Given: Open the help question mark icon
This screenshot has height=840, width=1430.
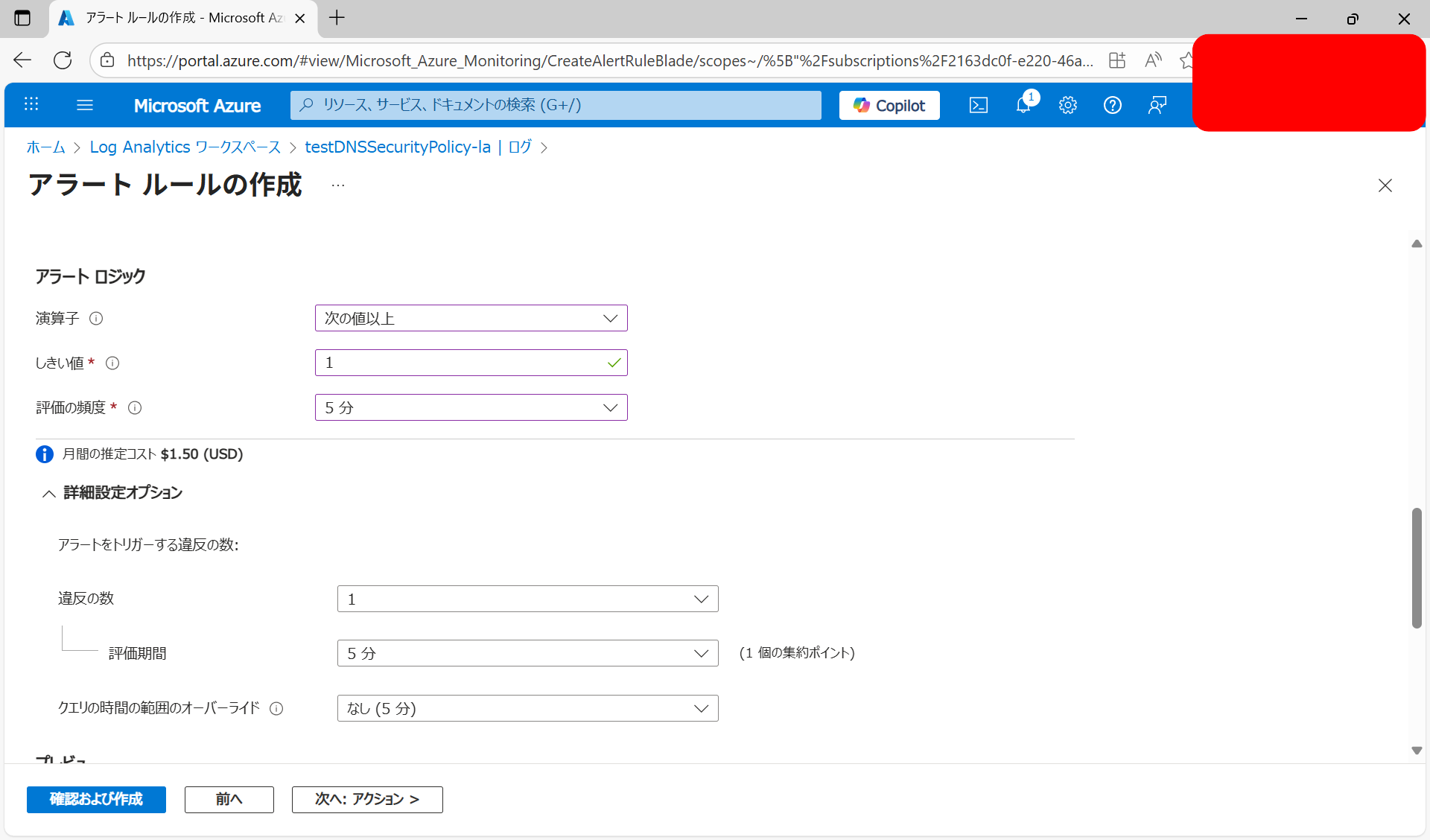Looking at the screenshot, I should (1112, 105).
